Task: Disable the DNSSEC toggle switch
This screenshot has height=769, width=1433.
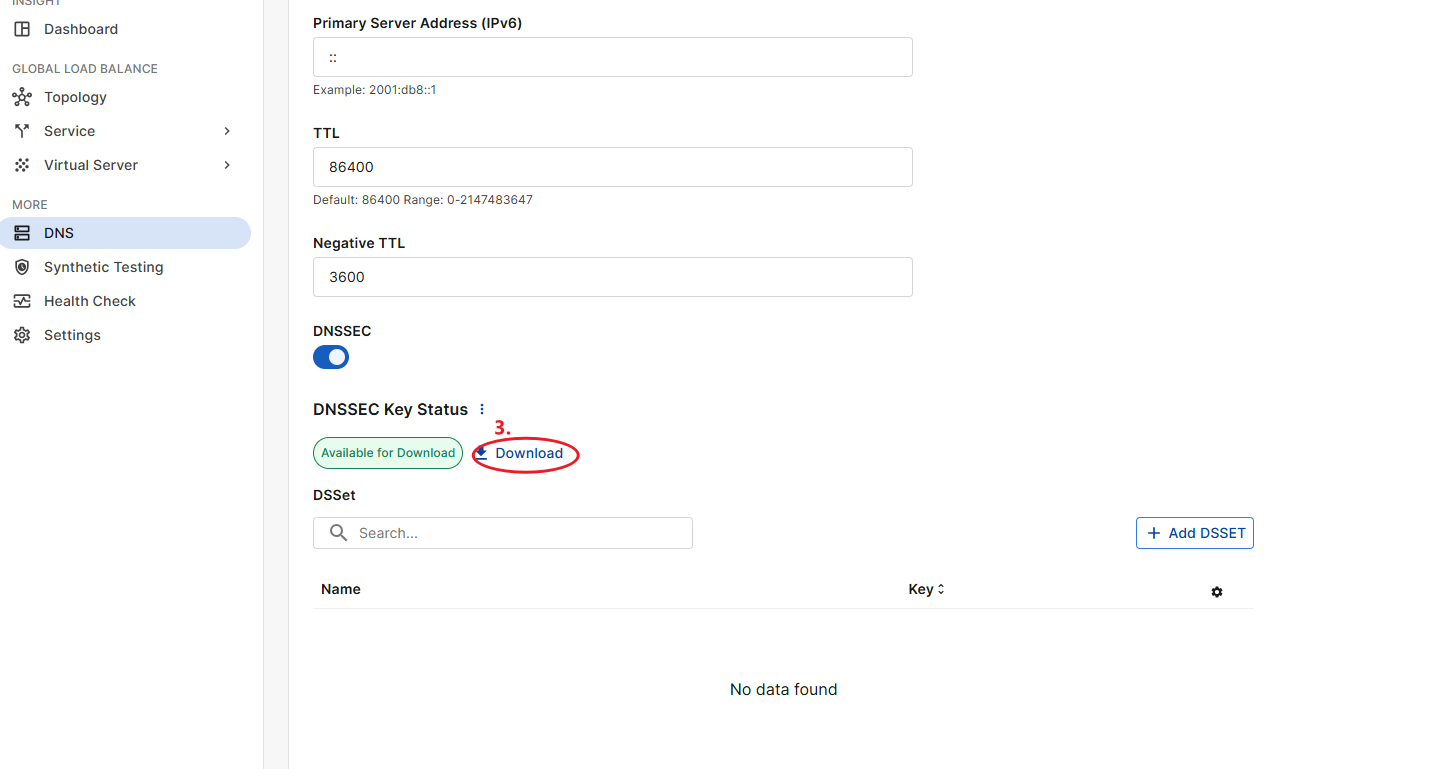Action: (331, 357)
